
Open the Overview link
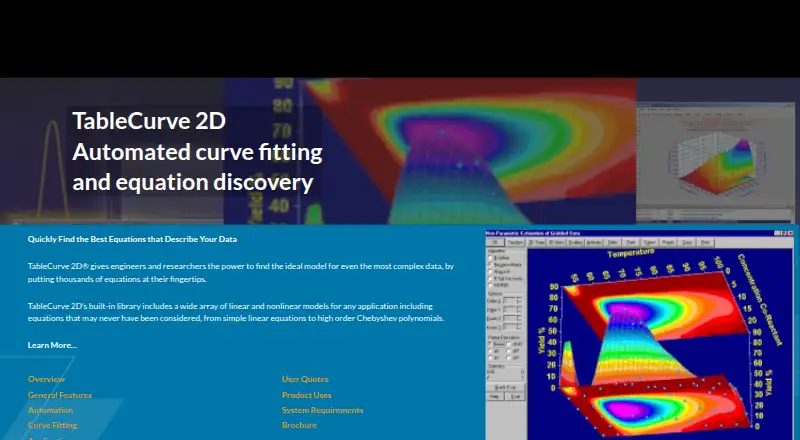tap(46, 379)
